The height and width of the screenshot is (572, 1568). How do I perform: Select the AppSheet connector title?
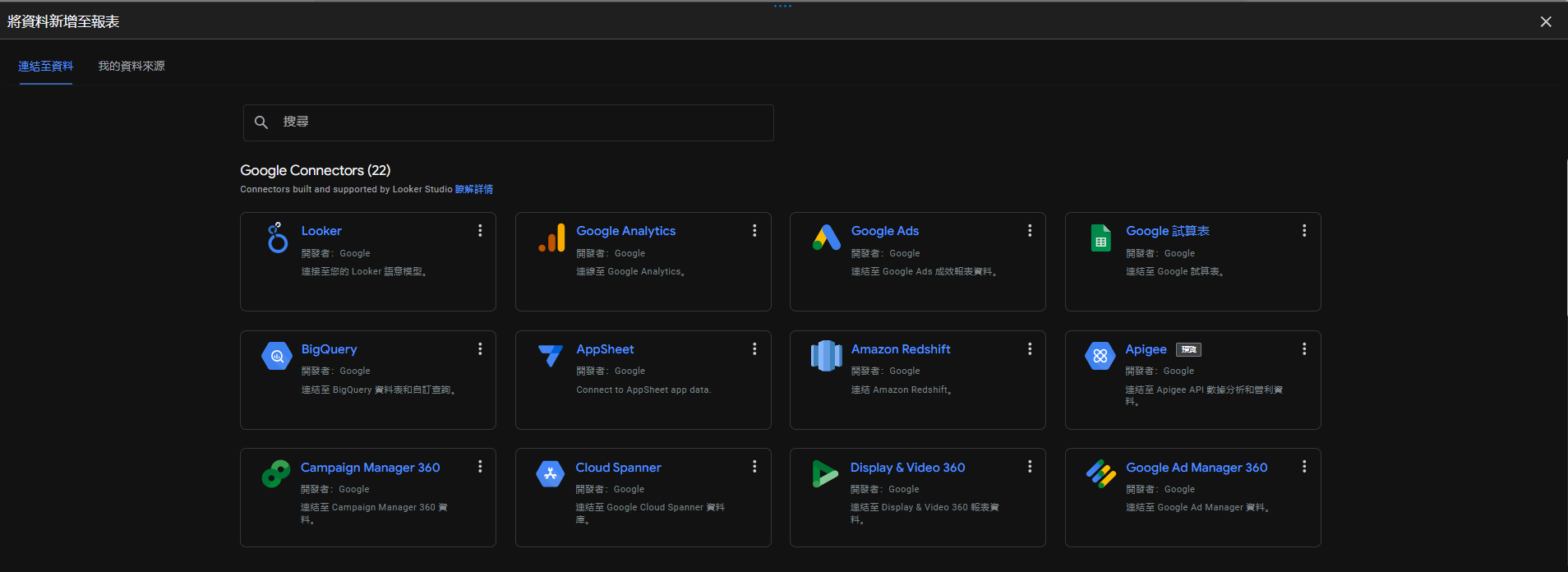605,349
